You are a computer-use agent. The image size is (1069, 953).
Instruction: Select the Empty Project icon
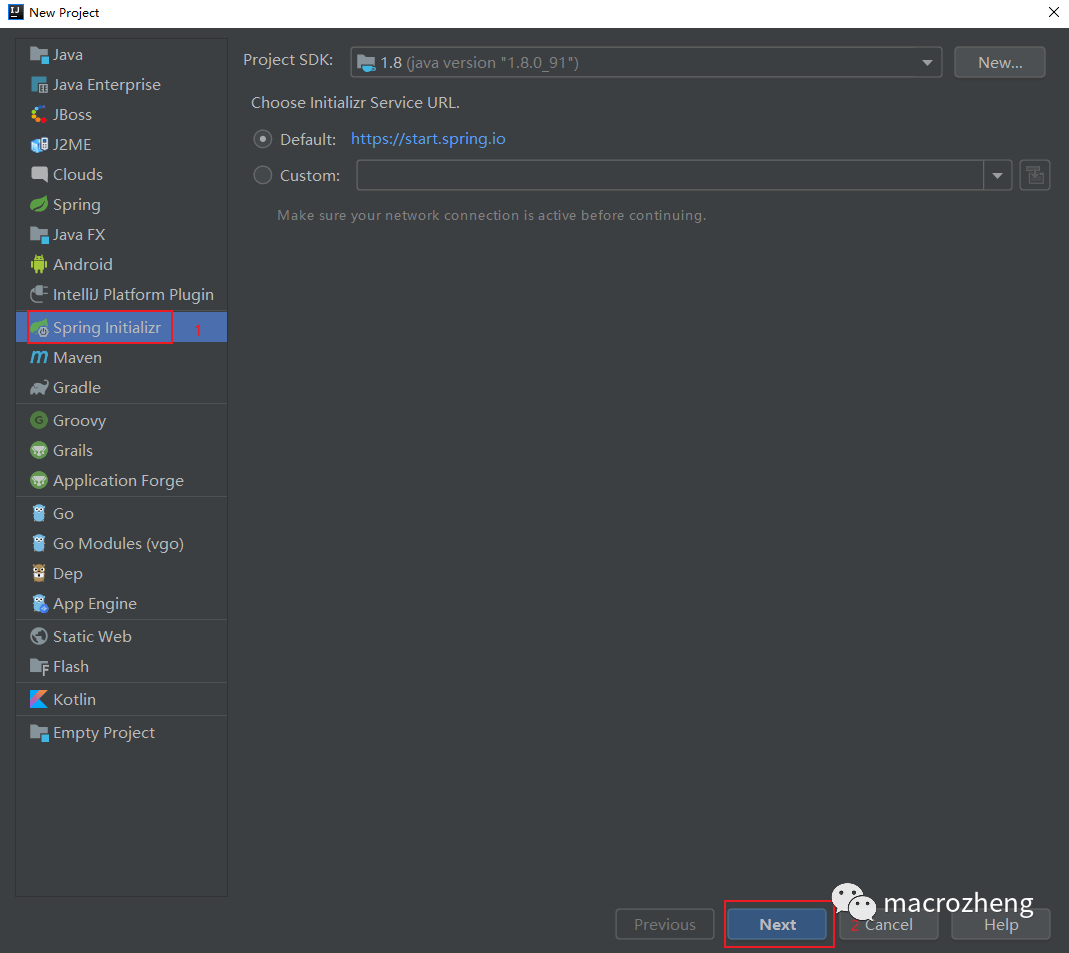point(39,733)
